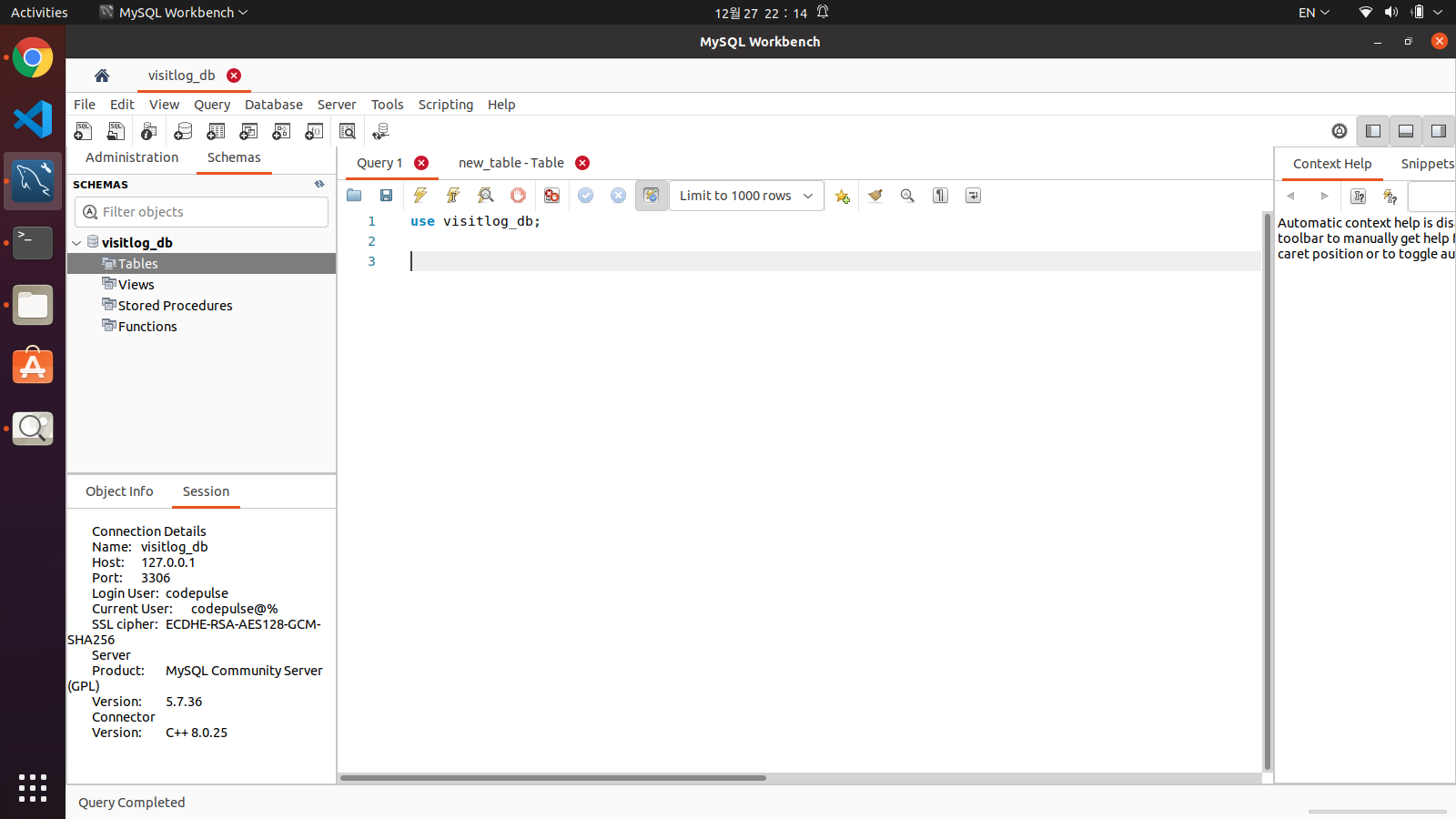Search table data toolbar icon

(348, 131)
